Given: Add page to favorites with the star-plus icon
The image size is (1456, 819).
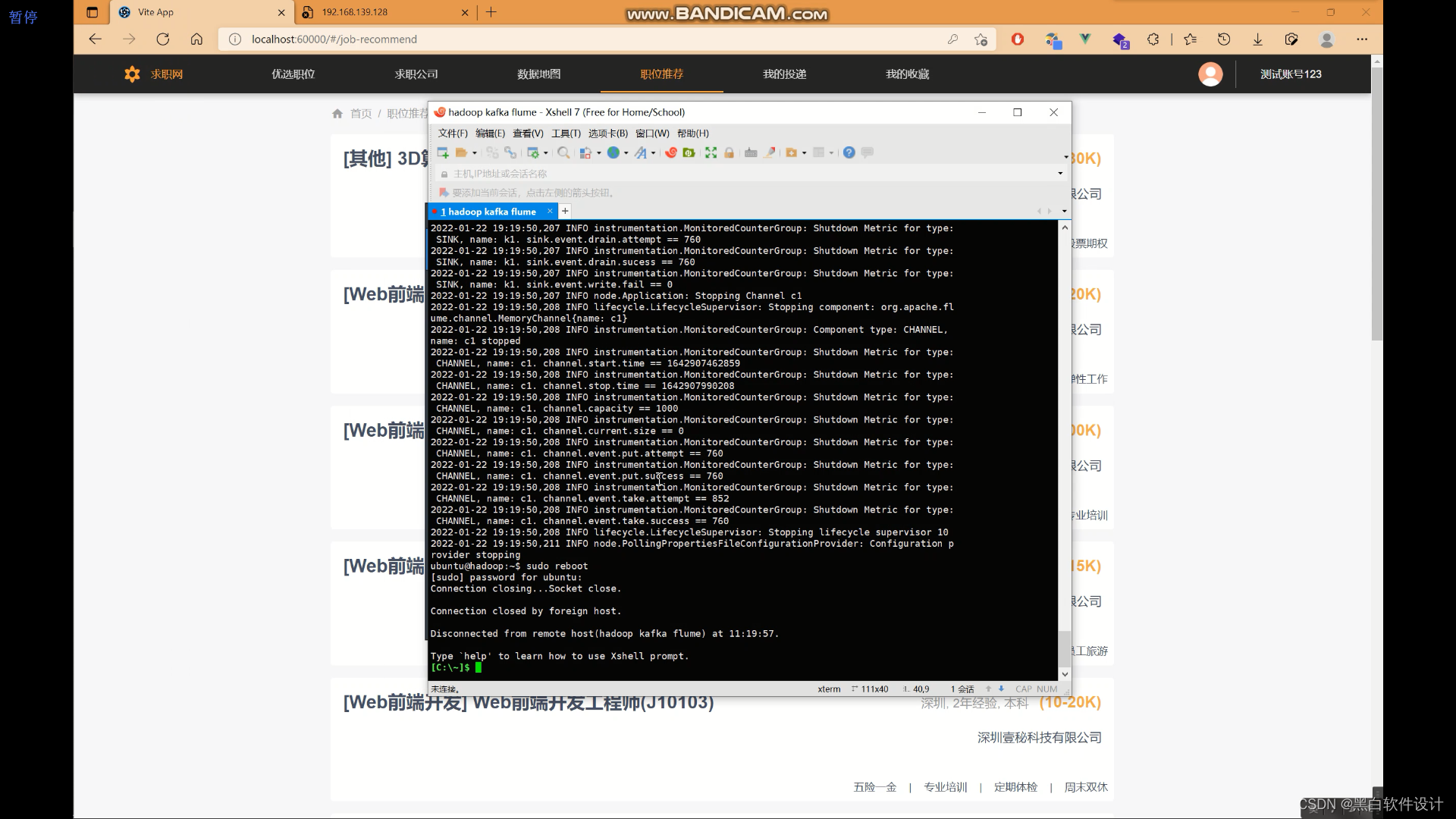Looking at the screenshot, I should tap(981, 39).
